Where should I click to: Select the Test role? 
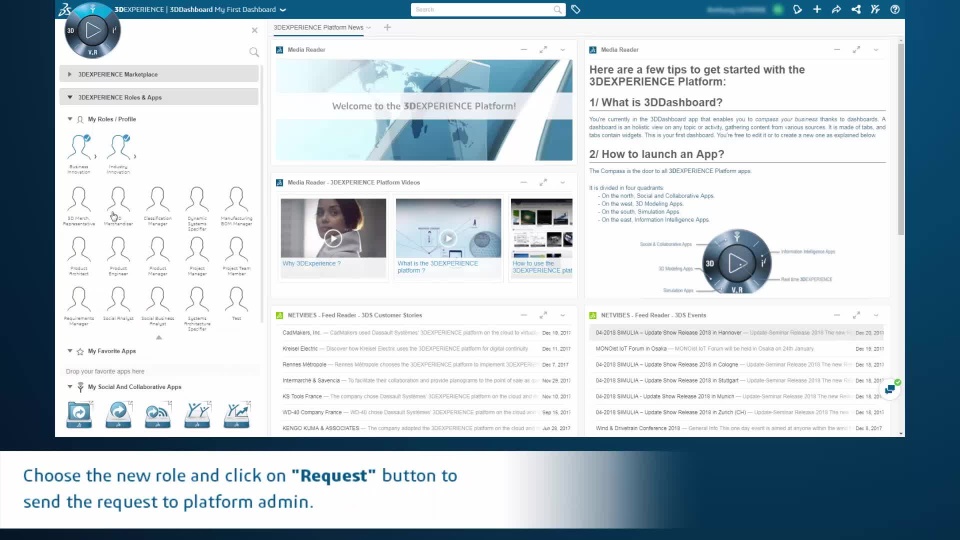236,304
